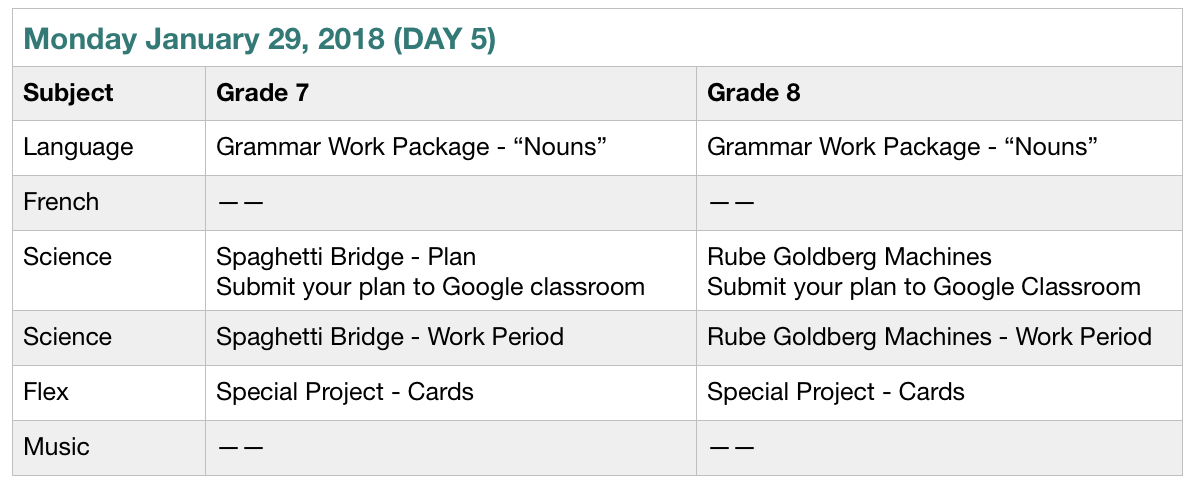This screenshot has width=1193, height=487.
Task: Click Grade 8 Grammar Work Package cell
Action: tap(903, 147)
